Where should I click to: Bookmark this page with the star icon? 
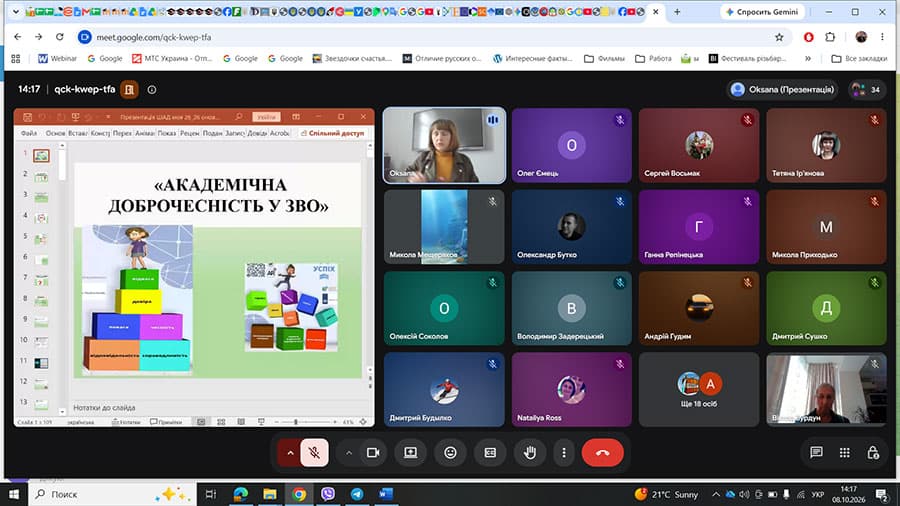click(779, 37)
